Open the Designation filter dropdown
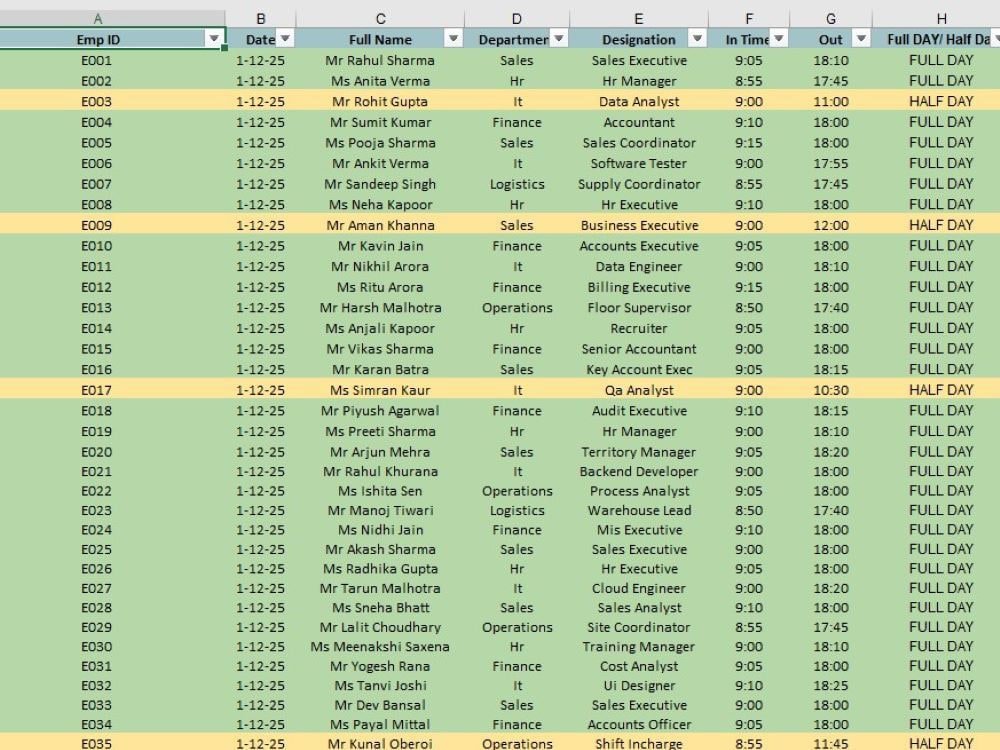This screenshot has width=1000, height=750. point(697,39)
